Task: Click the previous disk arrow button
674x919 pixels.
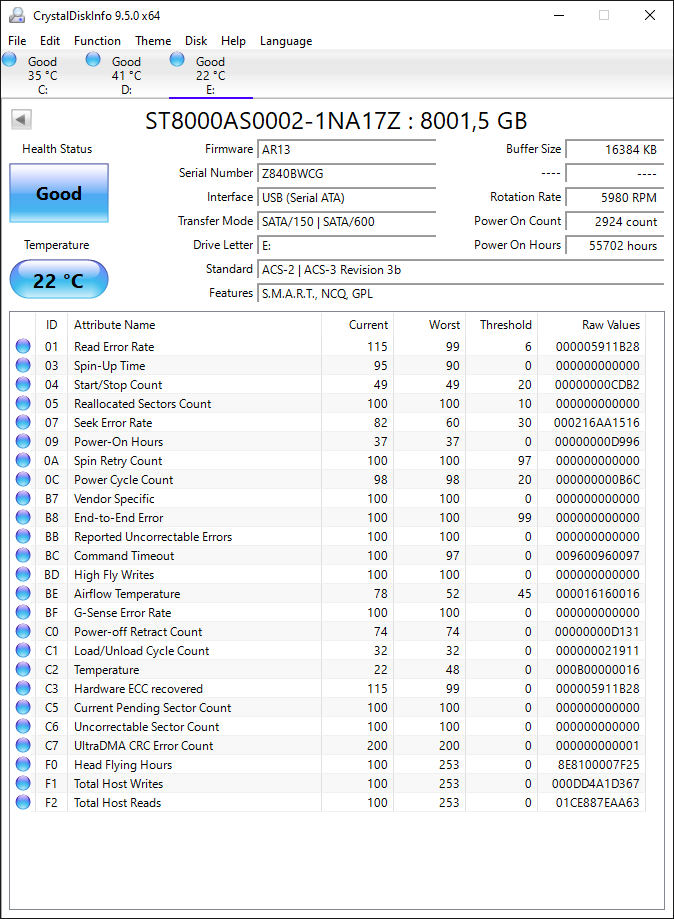Action: pos(21,120)
